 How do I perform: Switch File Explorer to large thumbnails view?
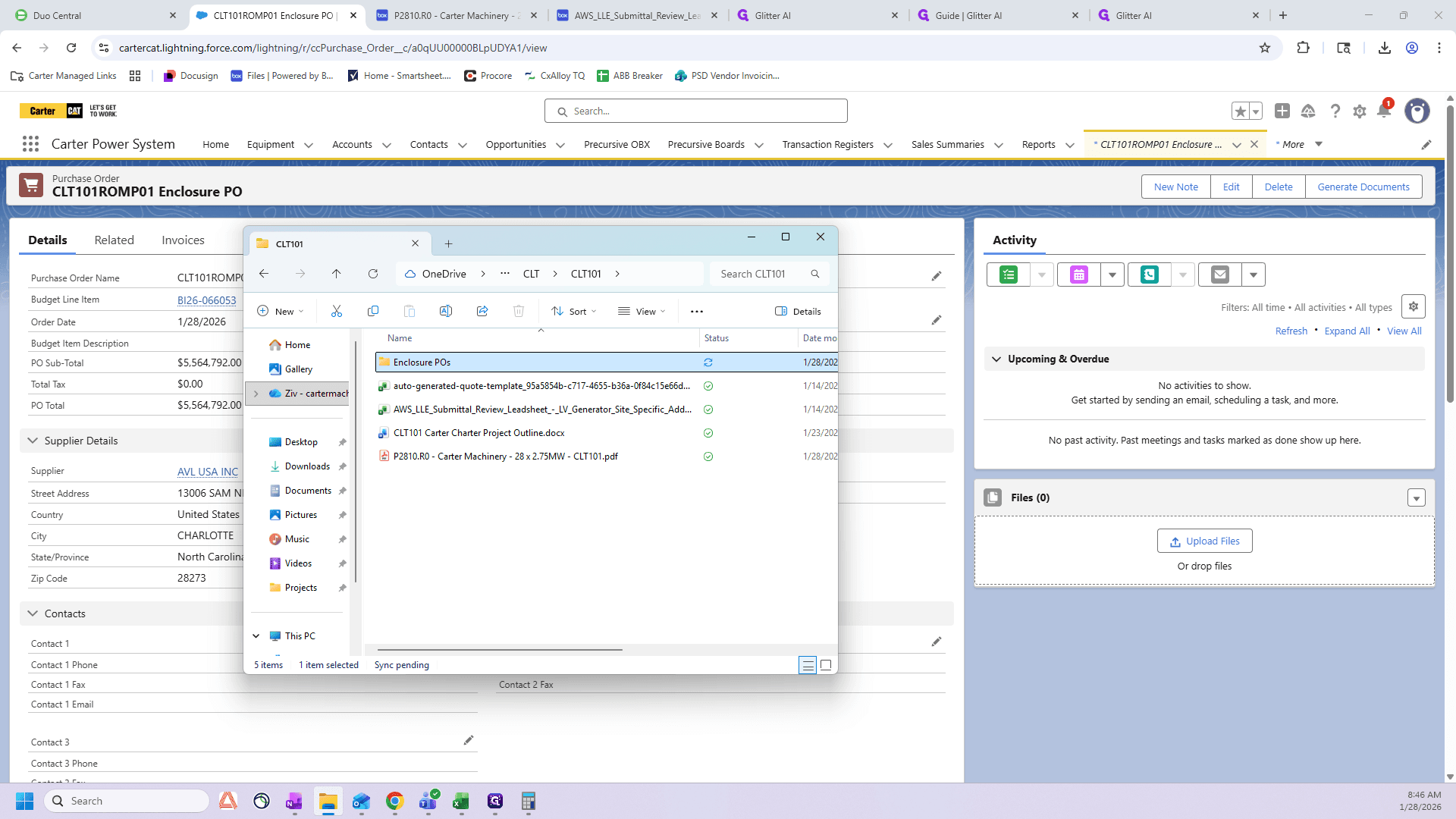[827, 665]
